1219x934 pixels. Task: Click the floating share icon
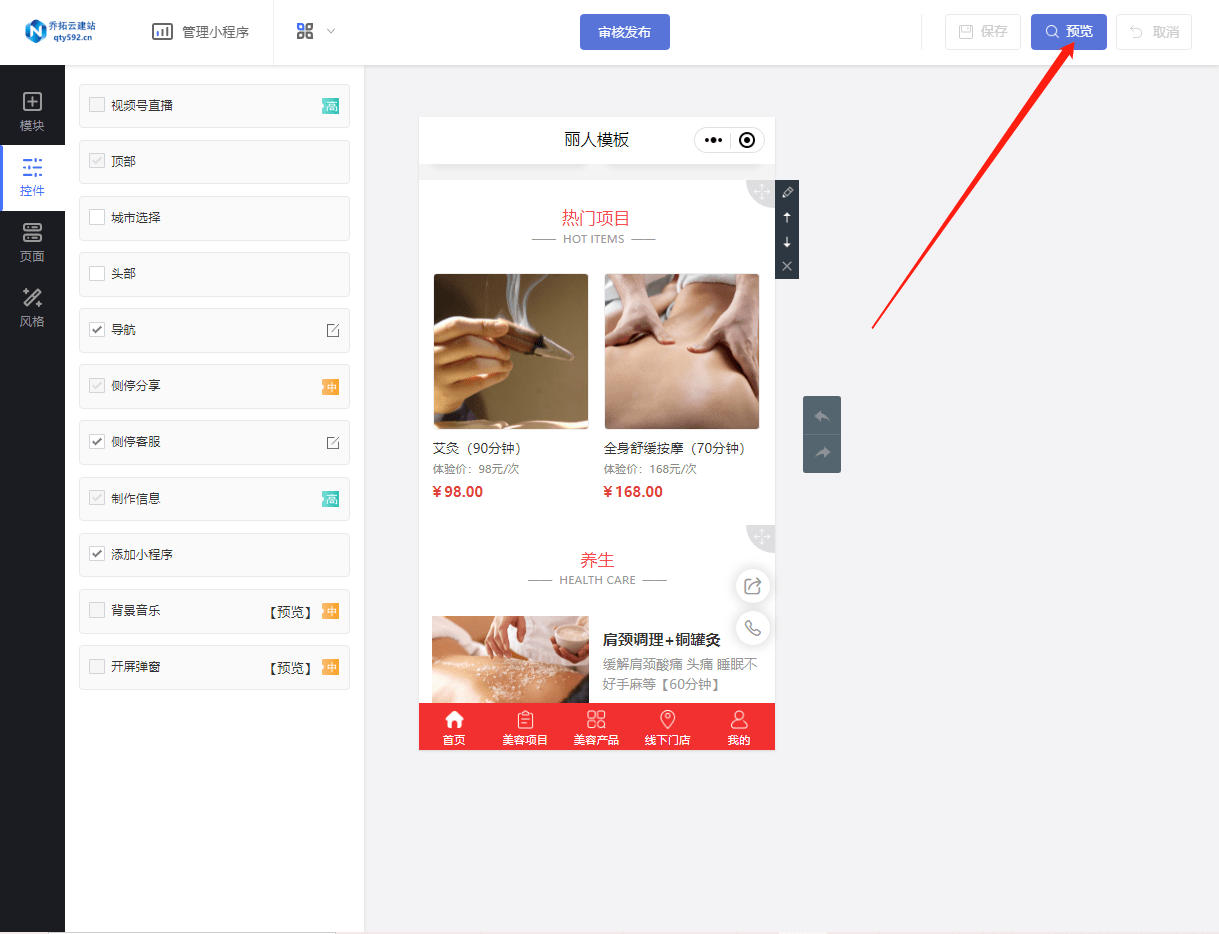pos(753,586)
